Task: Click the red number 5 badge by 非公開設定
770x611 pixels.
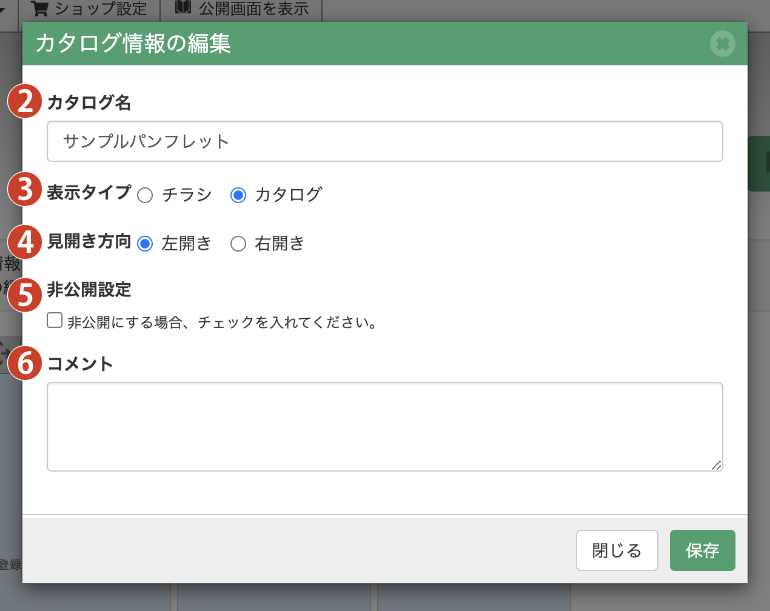Action: [x=25, y=294]
